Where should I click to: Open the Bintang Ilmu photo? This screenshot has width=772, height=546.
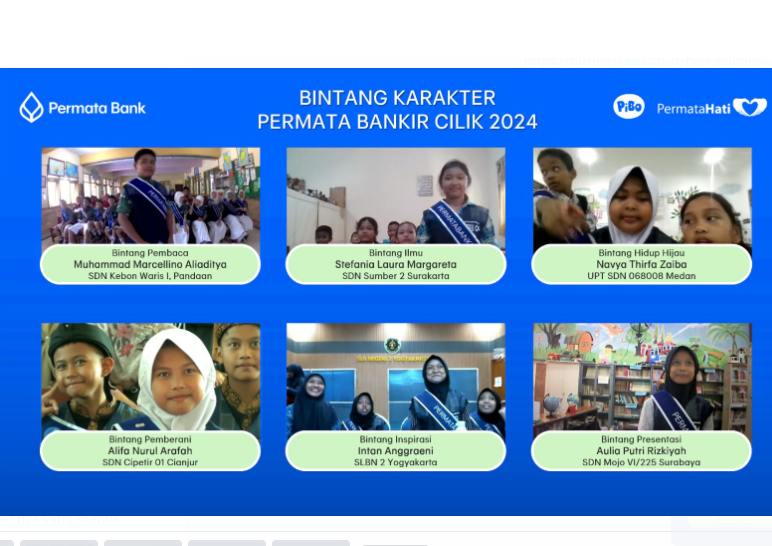point(396,196)
